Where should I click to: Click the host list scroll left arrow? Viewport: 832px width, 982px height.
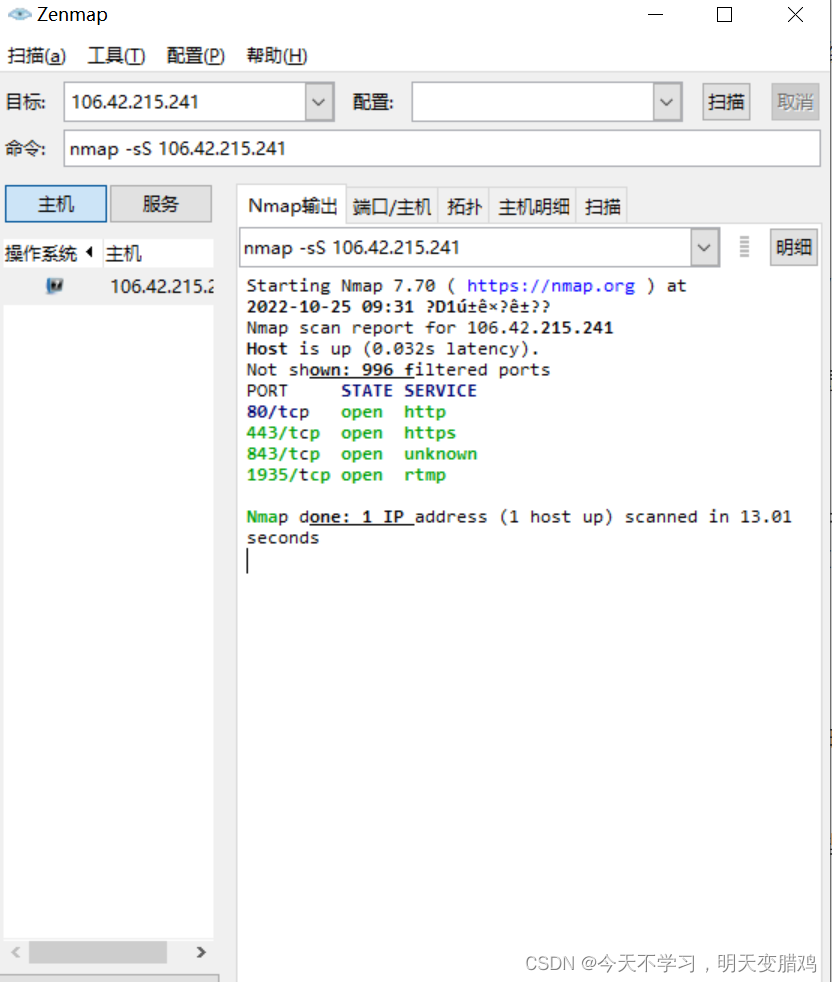click(x=16, y=952)
